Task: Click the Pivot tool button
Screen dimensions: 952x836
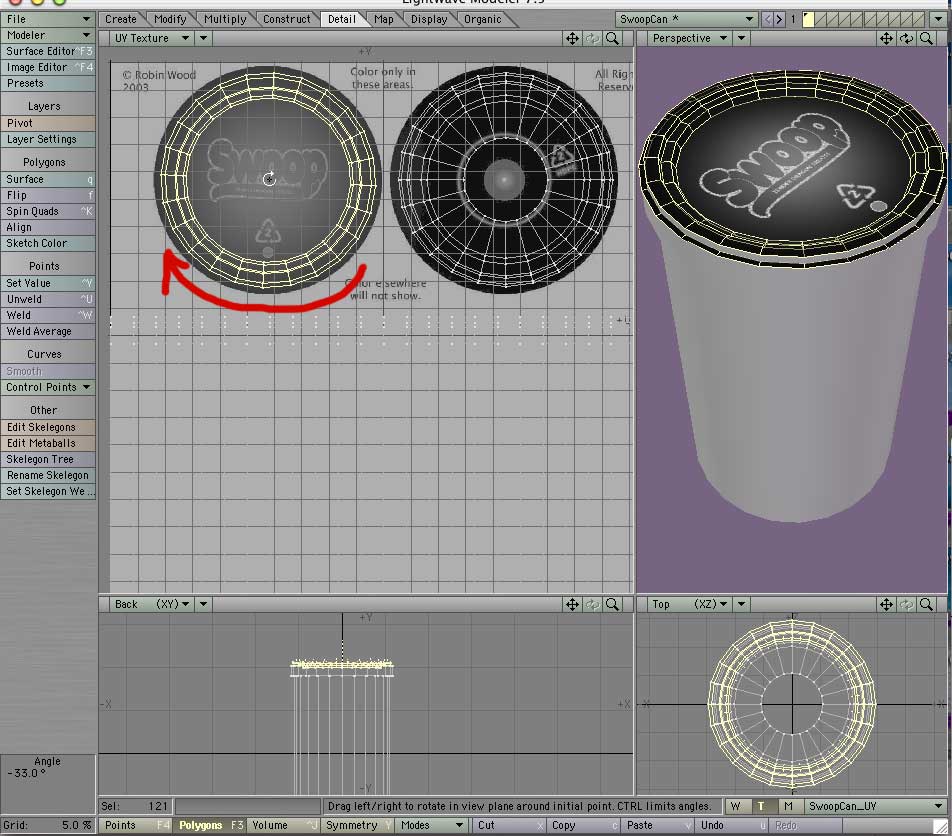Action: pyautogui.click(x=48, y=123)
